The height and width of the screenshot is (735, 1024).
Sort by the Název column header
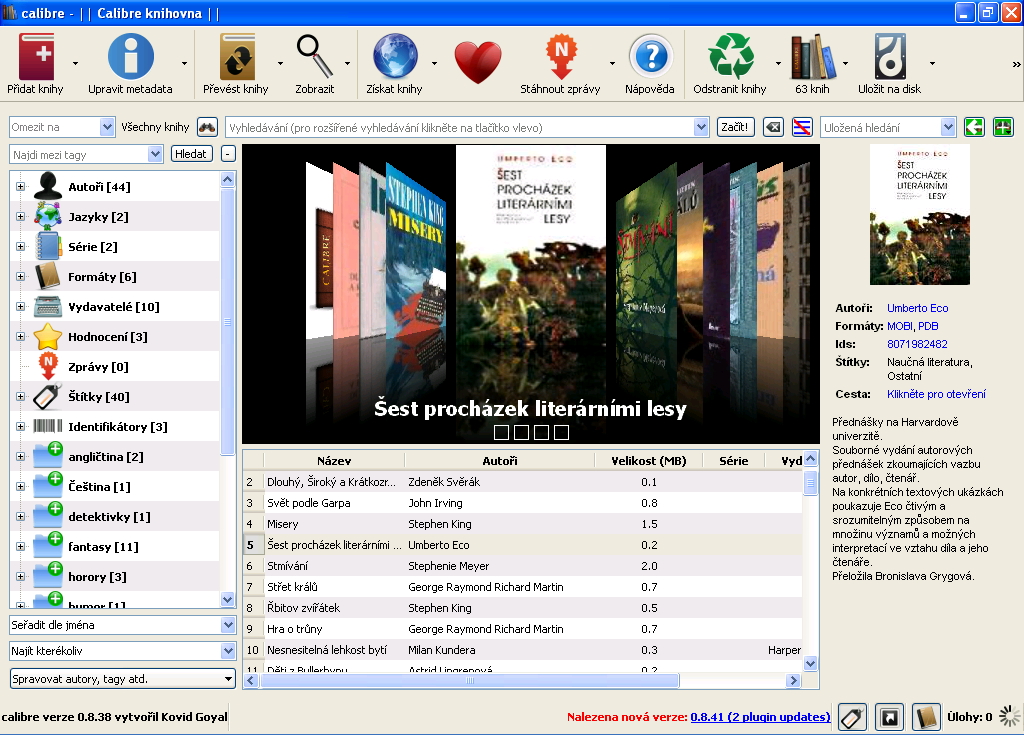tap(334, 461)
